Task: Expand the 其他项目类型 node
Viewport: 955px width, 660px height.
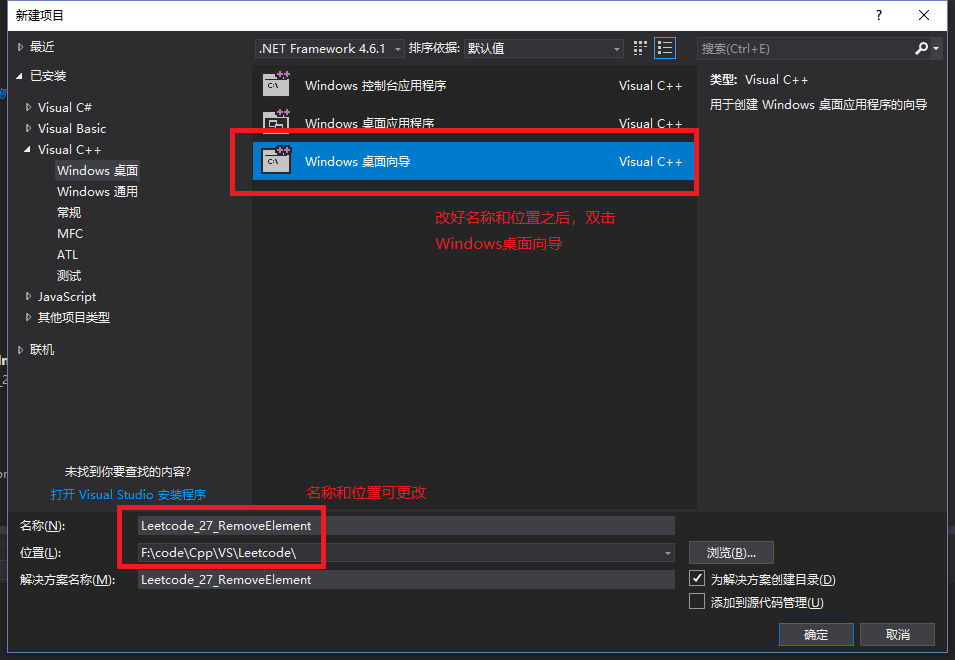Action: 28,317
